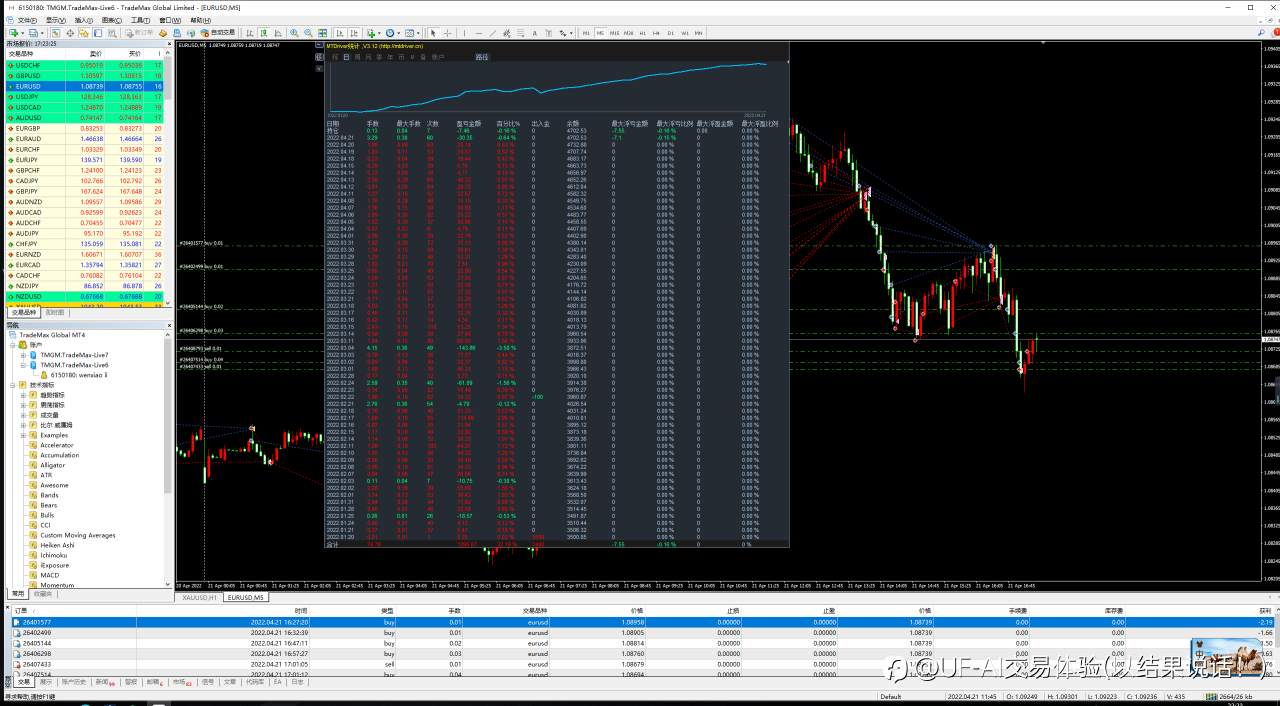Select the Alligator indicator
This screenshot has height=706, width=1280.
tap(52, 465)
